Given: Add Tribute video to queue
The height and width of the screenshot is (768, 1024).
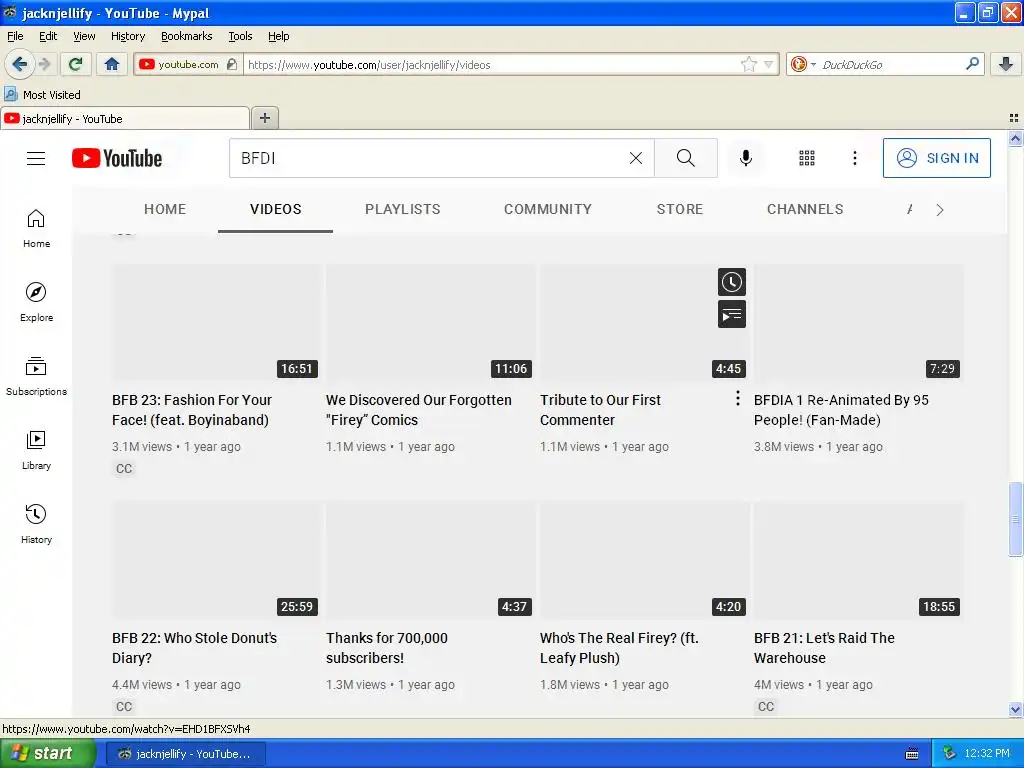Looking at the screenshot, I should (x=731, y=315).
